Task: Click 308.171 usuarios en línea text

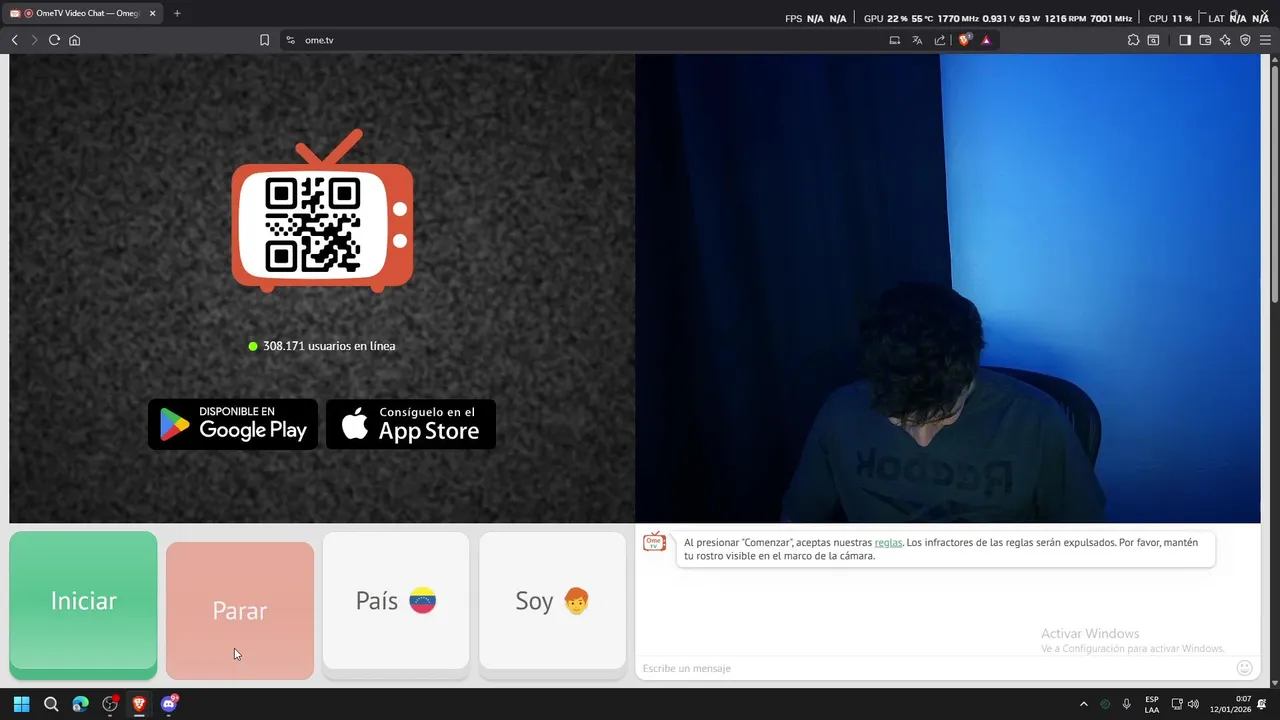Action: click(x=329, y=346)
